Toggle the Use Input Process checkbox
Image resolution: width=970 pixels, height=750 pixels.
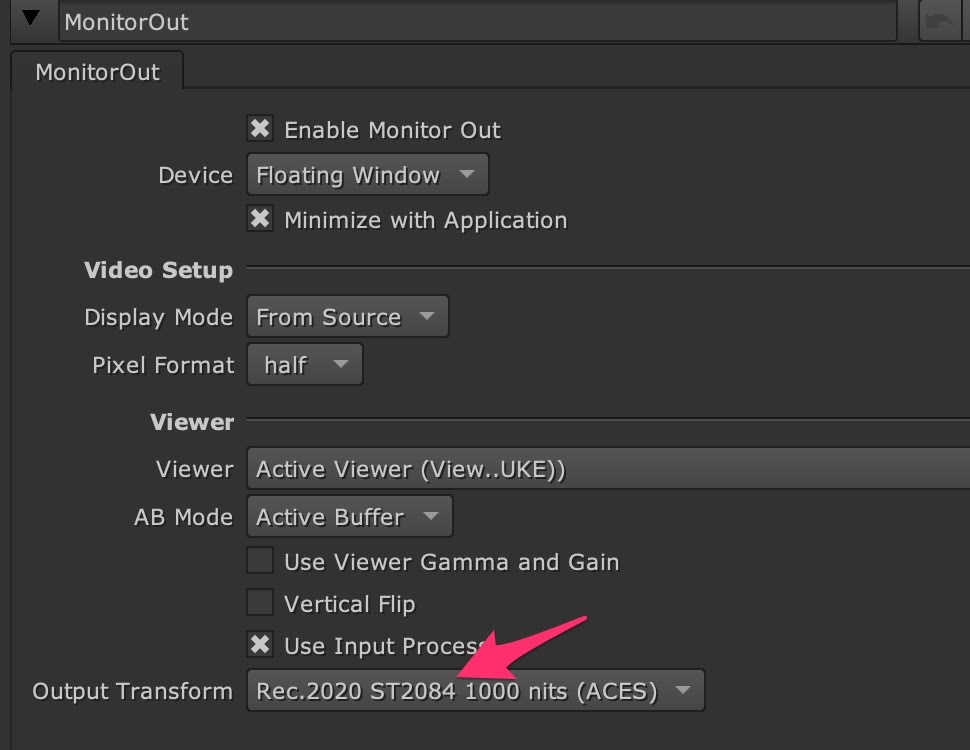(x=260, y=645)
